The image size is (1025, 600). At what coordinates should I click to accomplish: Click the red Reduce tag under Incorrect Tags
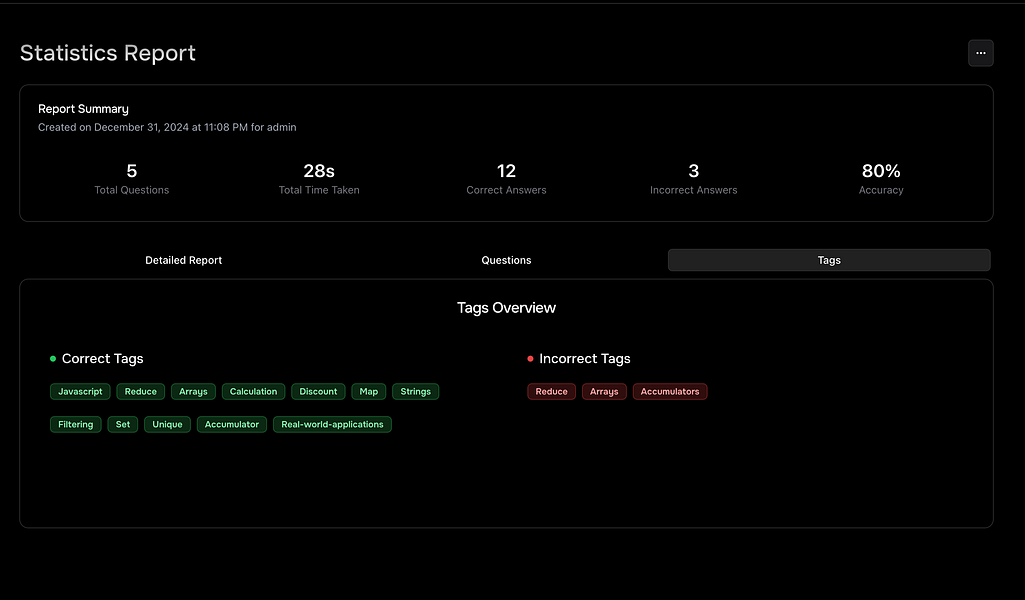pos(552,392)
